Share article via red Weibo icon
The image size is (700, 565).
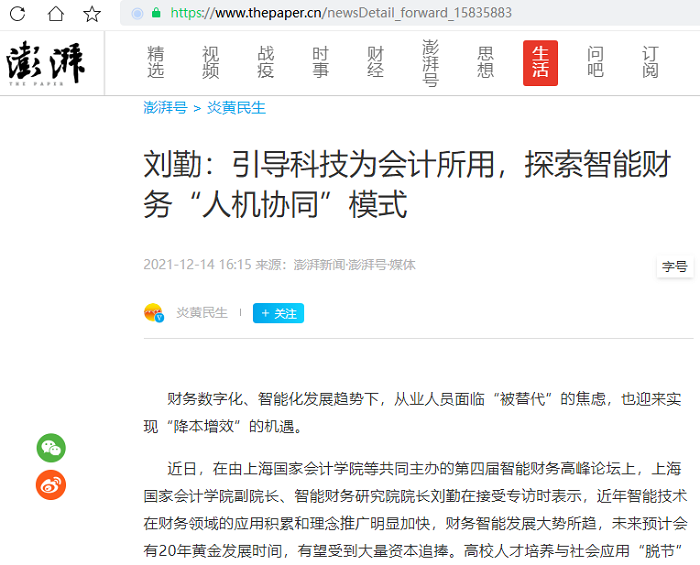tap(51, 485)
